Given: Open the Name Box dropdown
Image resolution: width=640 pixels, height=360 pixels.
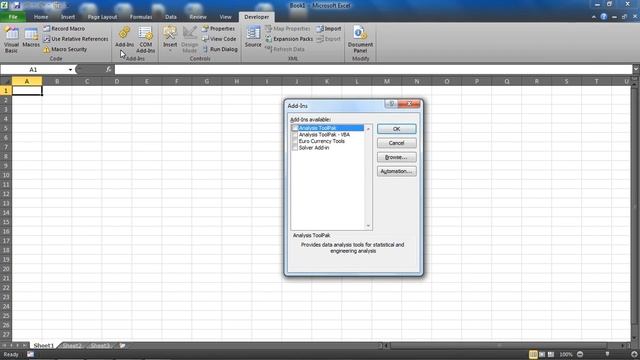Looking at the screenshot, I should [x=70, y=70].
